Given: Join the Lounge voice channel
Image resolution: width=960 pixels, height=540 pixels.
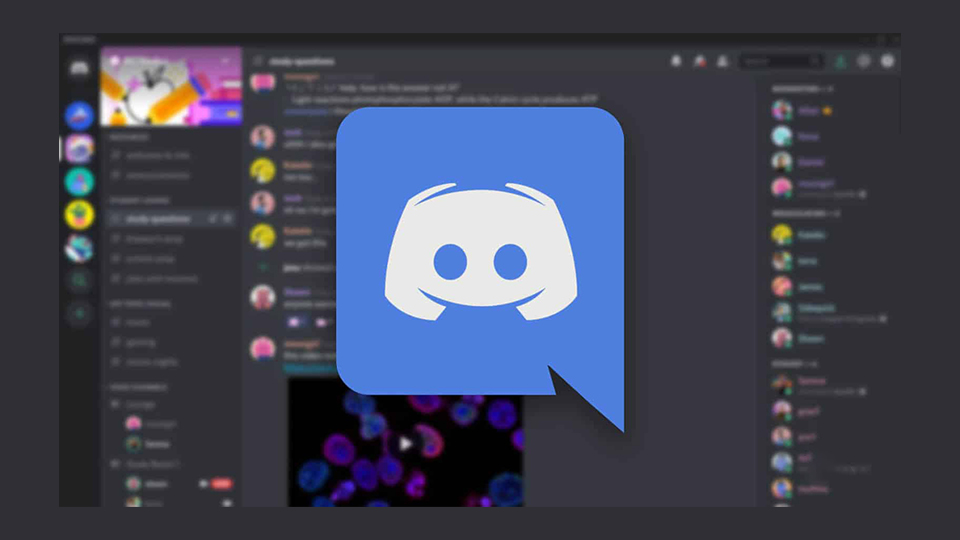Looking at the screenshot, I should pyautogui.click(x=140, y=404).
